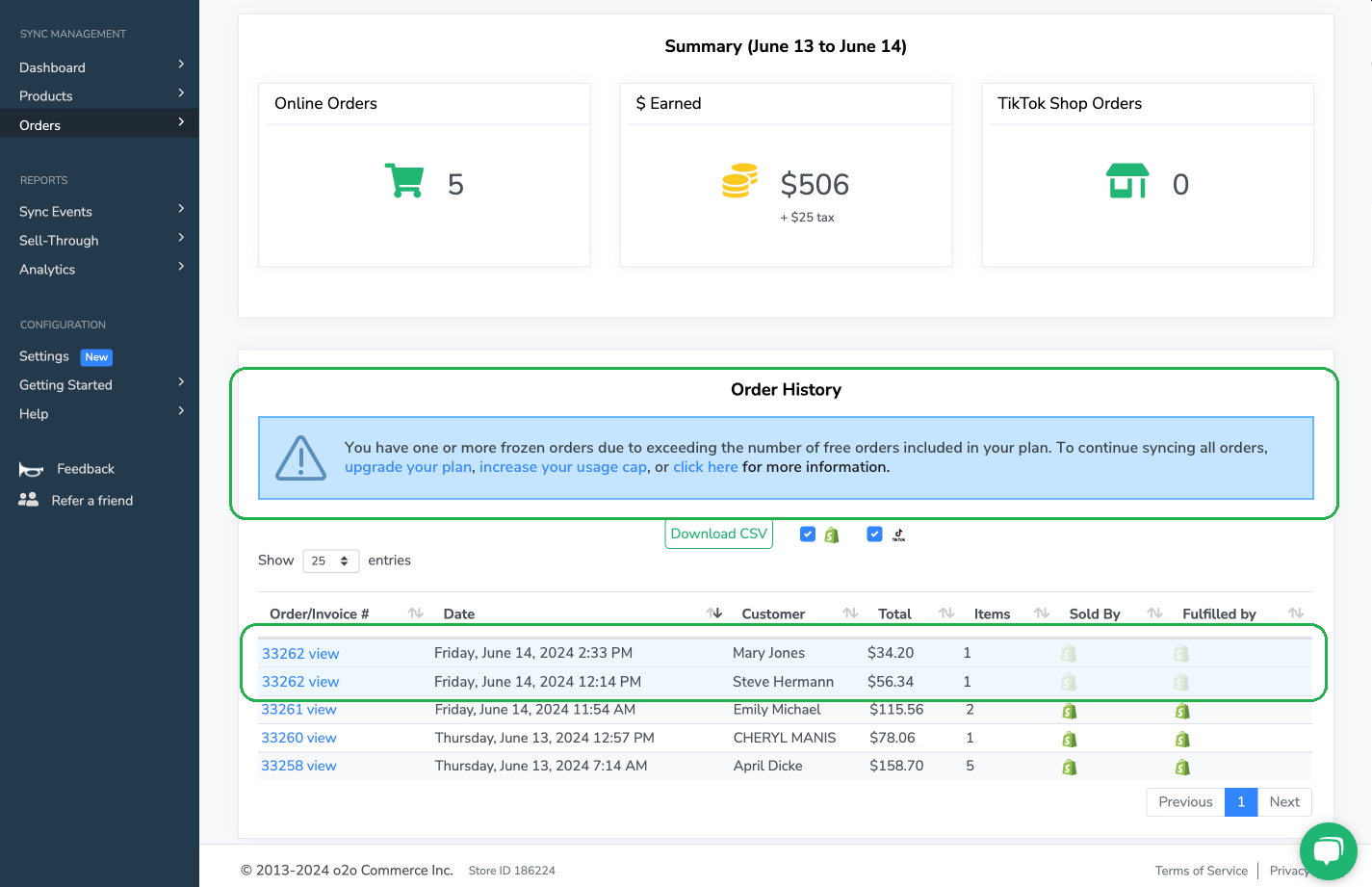Click the Feedback megaphone icon
1372x887 pixels.
click(x=31, y=469)
